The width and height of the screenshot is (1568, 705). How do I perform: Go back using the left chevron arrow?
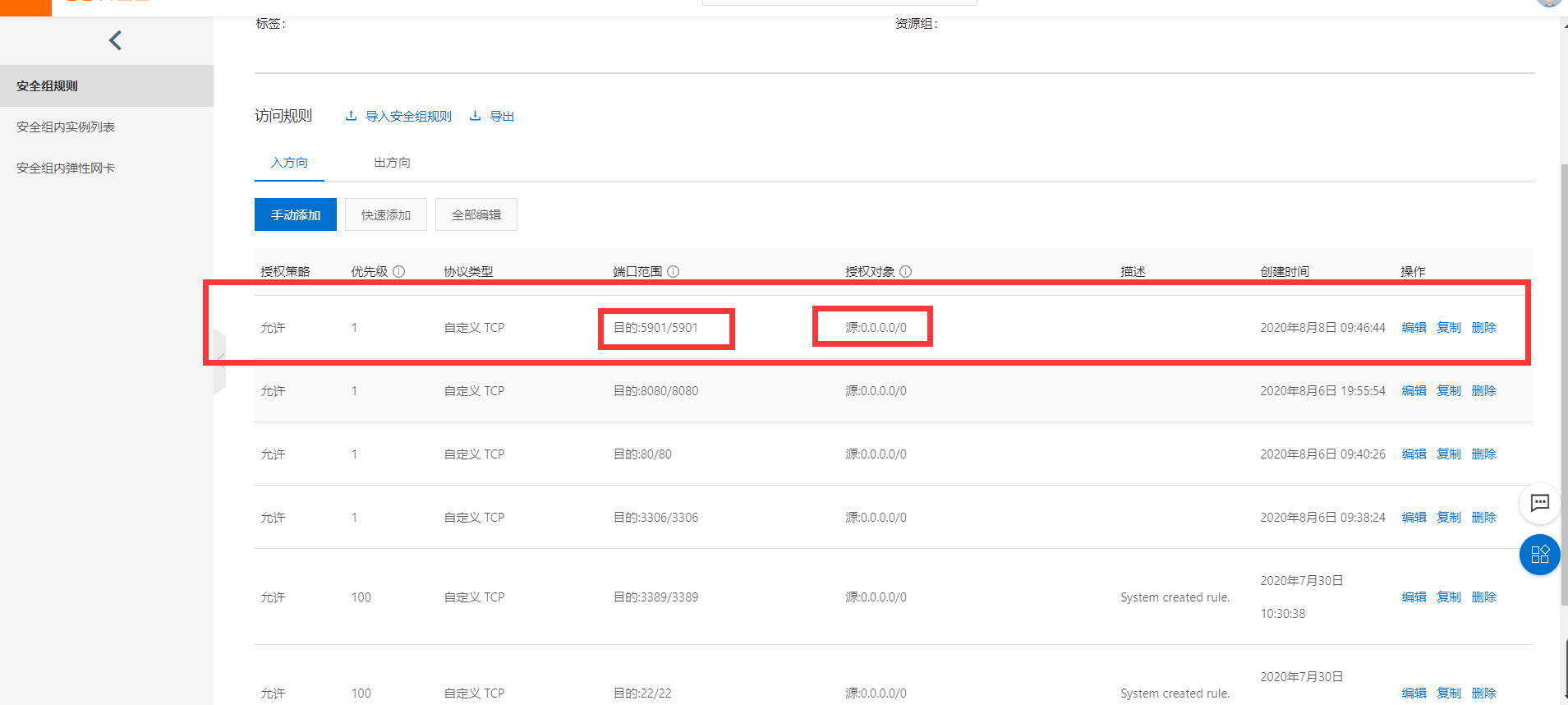click(115, 40)
